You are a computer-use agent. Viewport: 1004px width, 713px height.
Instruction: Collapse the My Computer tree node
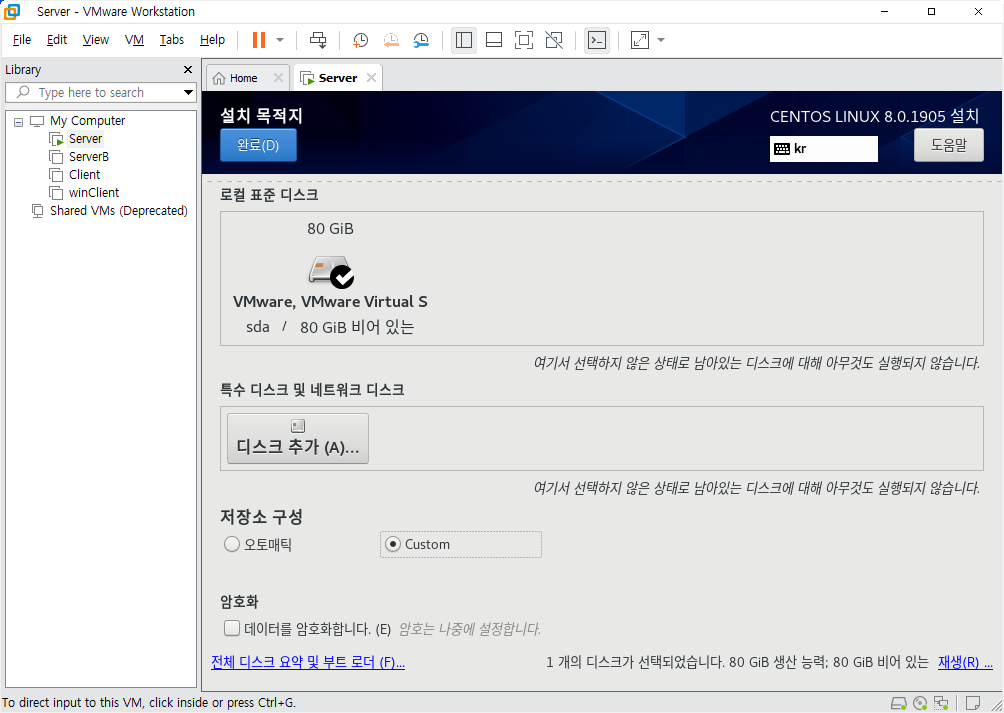click(19, 121)
